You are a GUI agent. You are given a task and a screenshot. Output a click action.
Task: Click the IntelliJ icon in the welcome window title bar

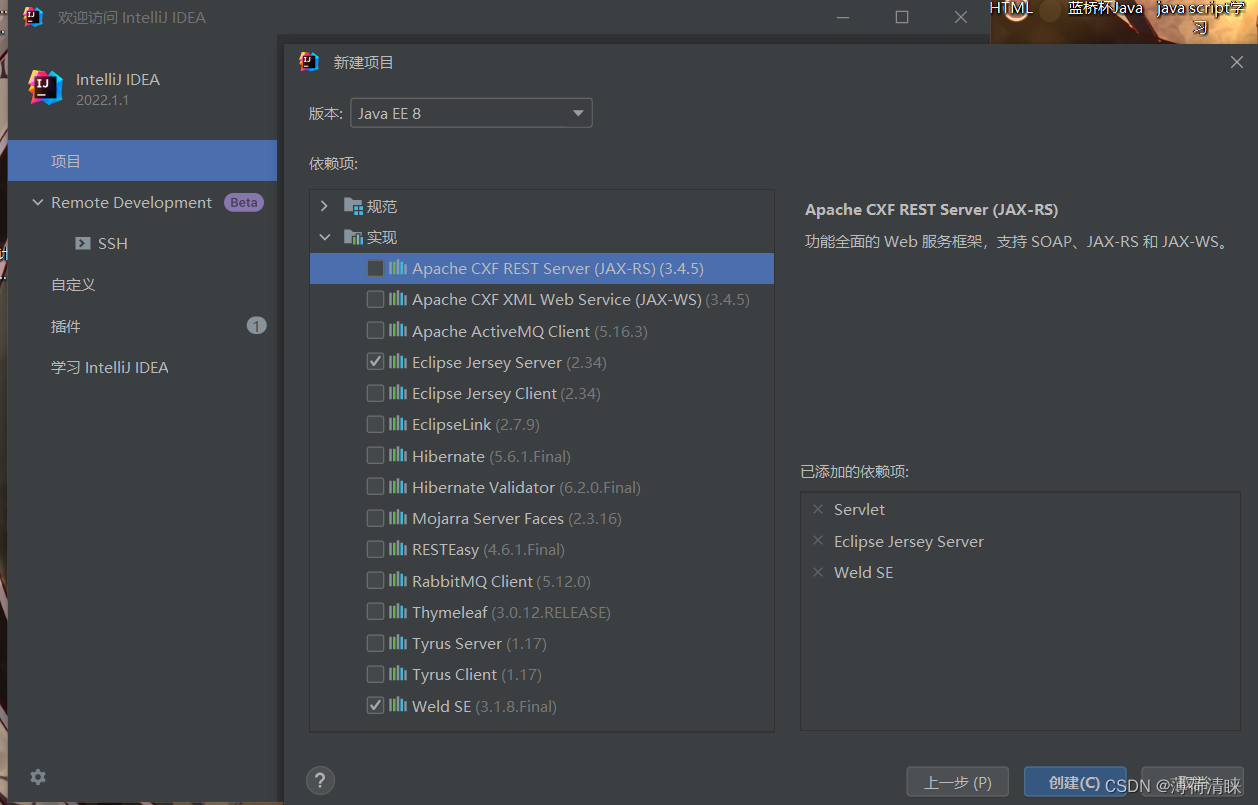tap(34, 17)
